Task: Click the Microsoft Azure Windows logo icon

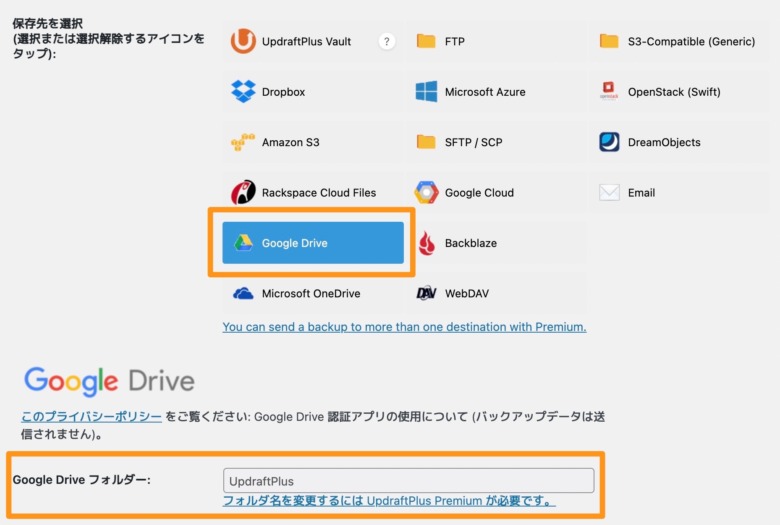Action: pos(426,92)
